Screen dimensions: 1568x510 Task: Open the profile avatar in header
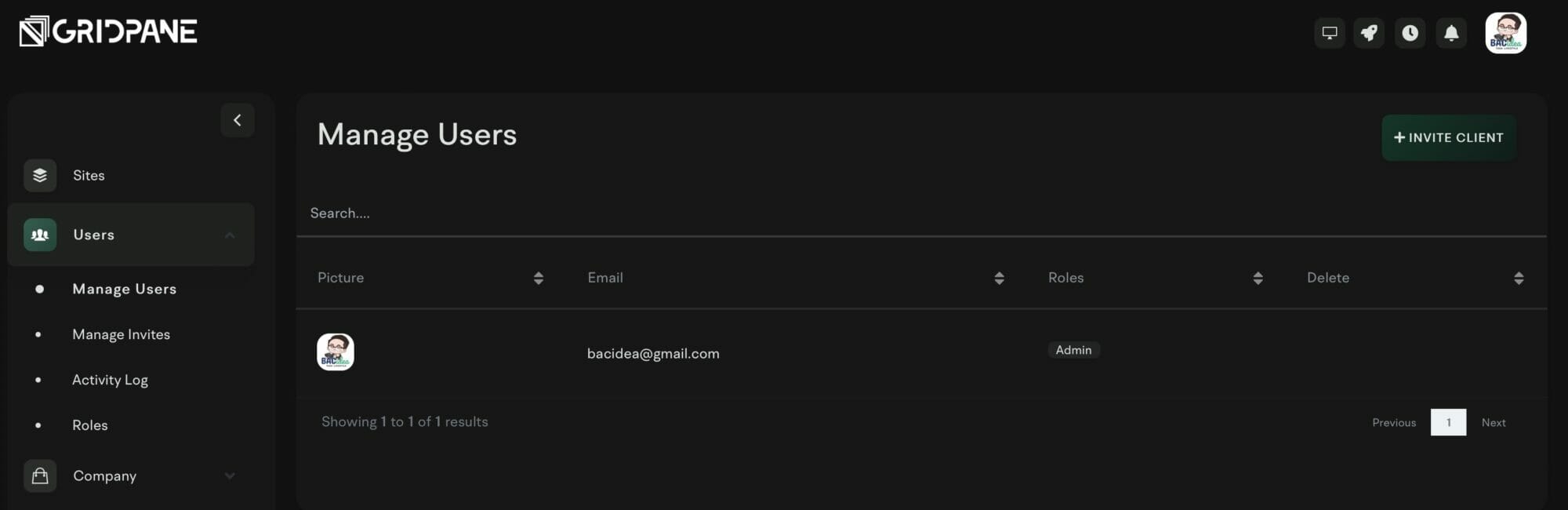click(x=1505, y=33)
